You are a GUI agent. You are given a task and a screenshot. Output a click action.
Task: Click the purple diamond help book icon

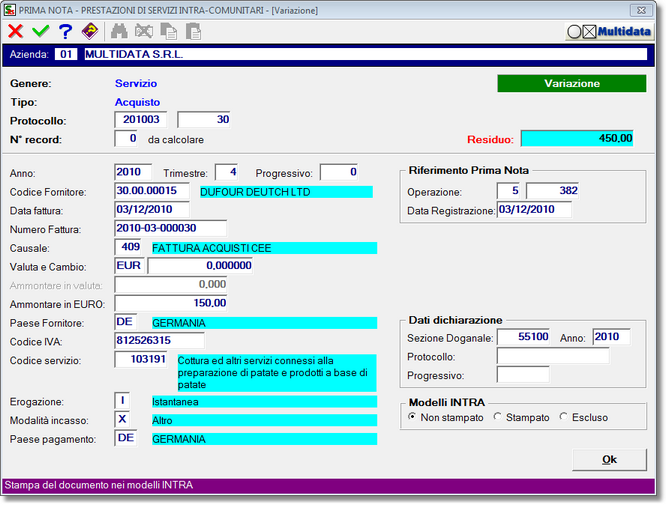point(90,31)
